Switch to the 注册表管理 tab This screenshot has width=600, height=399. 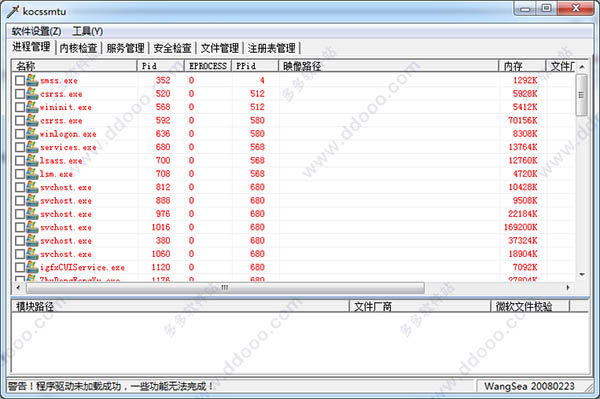272,48
